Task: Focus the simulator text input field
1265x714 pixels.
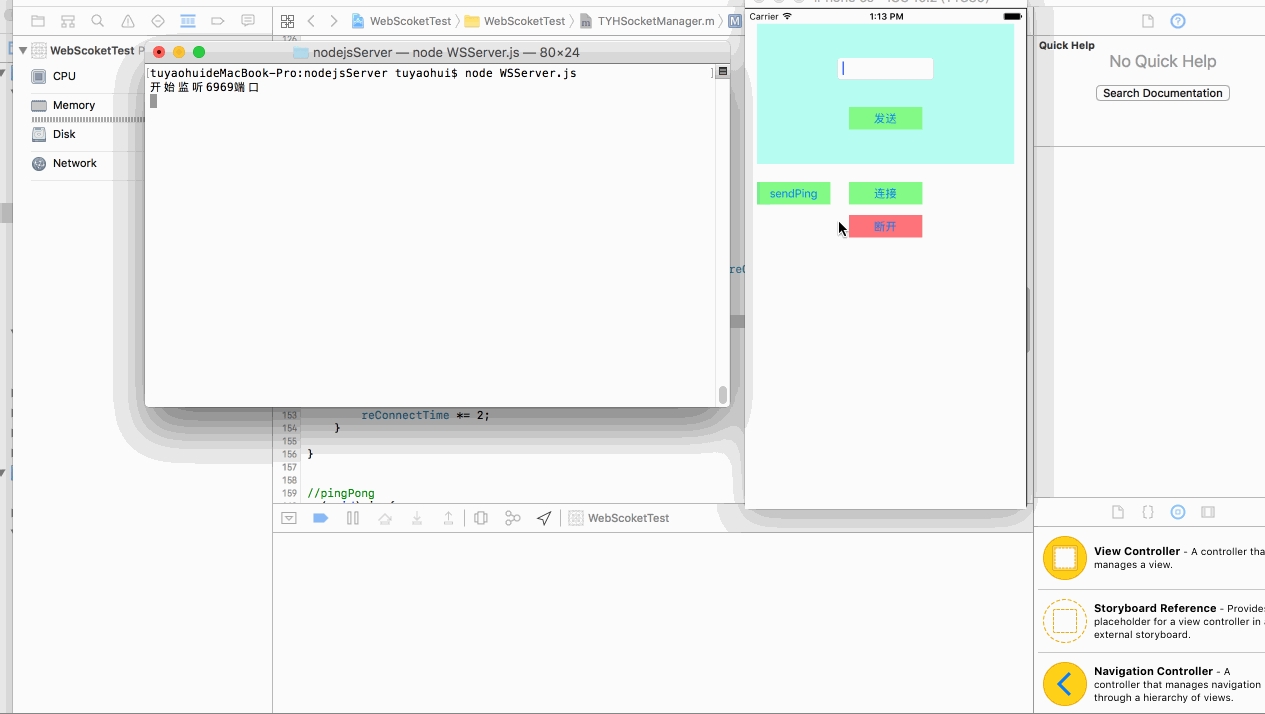Action: click(885, 68)
